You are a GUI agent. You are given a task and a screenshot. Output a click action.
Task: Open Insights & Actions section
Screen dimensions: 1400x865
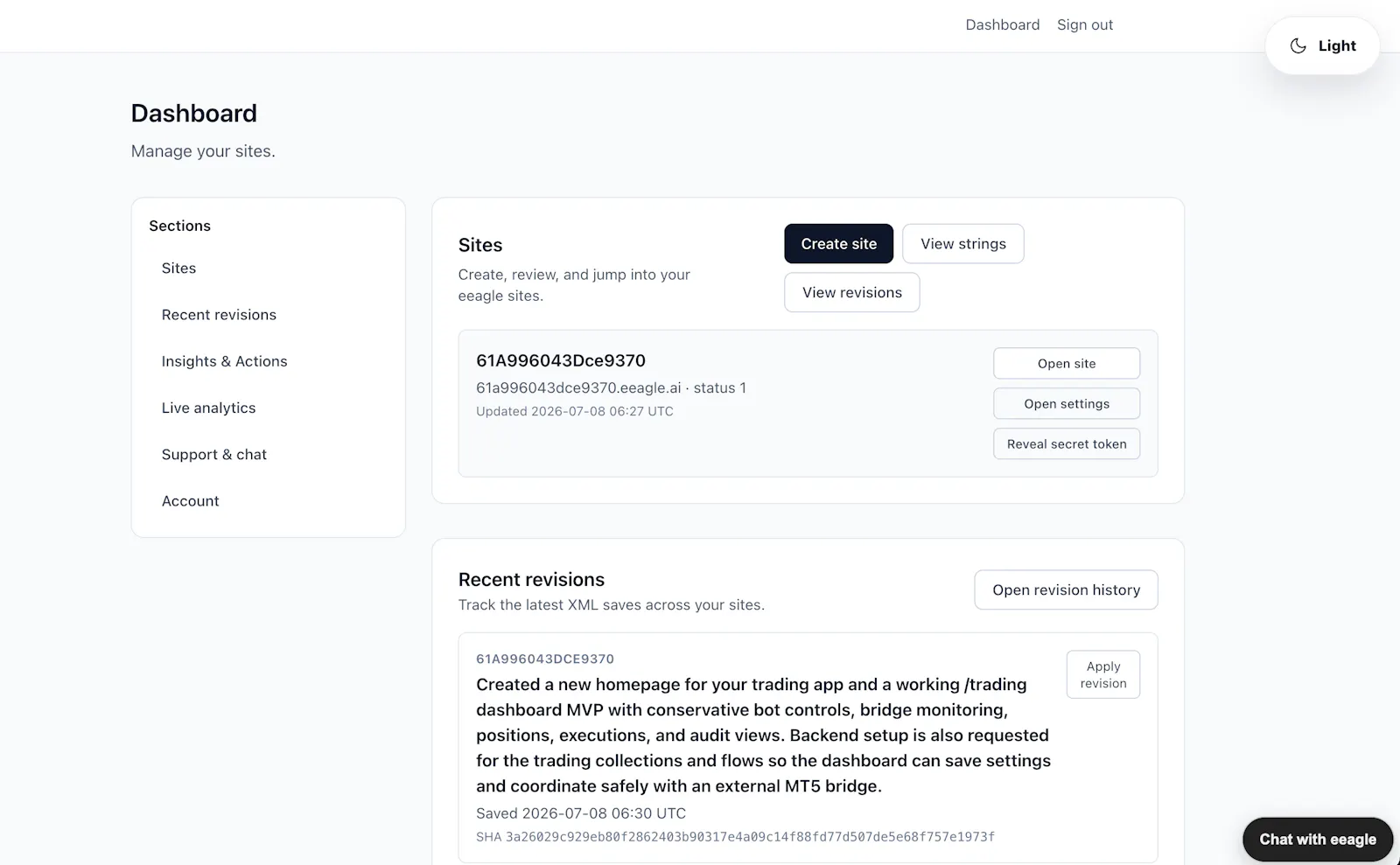pyautogui.click(x=224, y=361)
